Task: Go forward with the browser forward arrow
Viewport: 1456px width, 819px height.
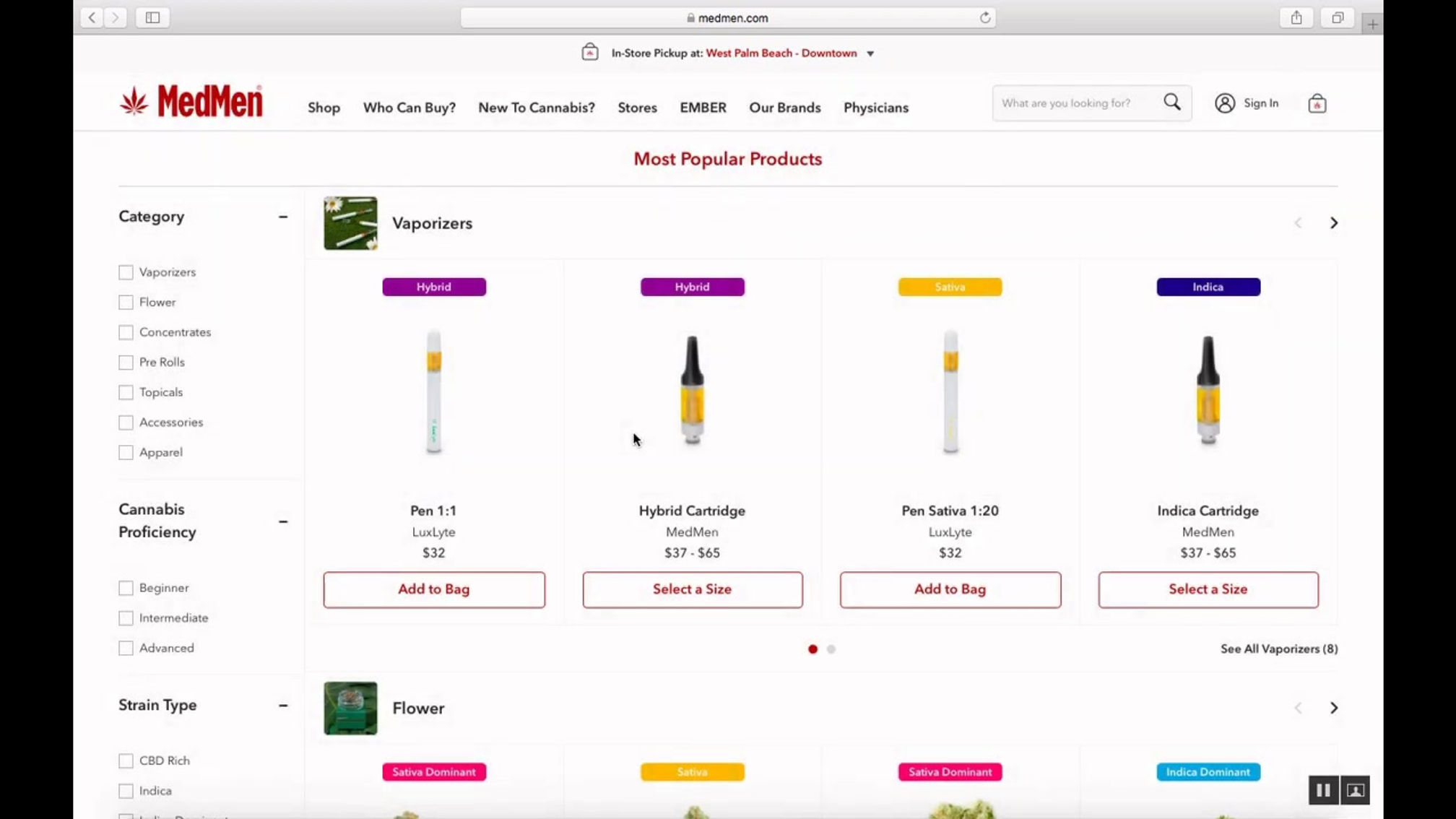Action: pyautogui.click(x=116, y=17)
